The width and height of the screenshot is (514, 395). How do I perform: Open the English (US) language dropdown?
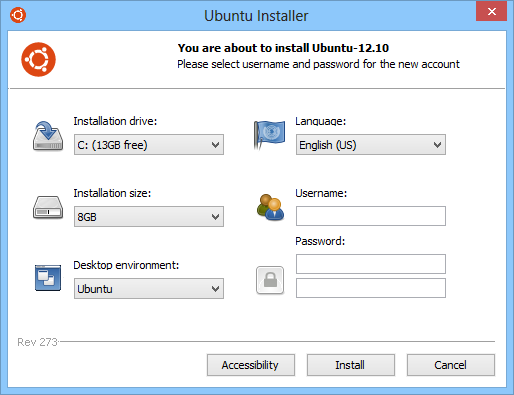pos(371,145)
